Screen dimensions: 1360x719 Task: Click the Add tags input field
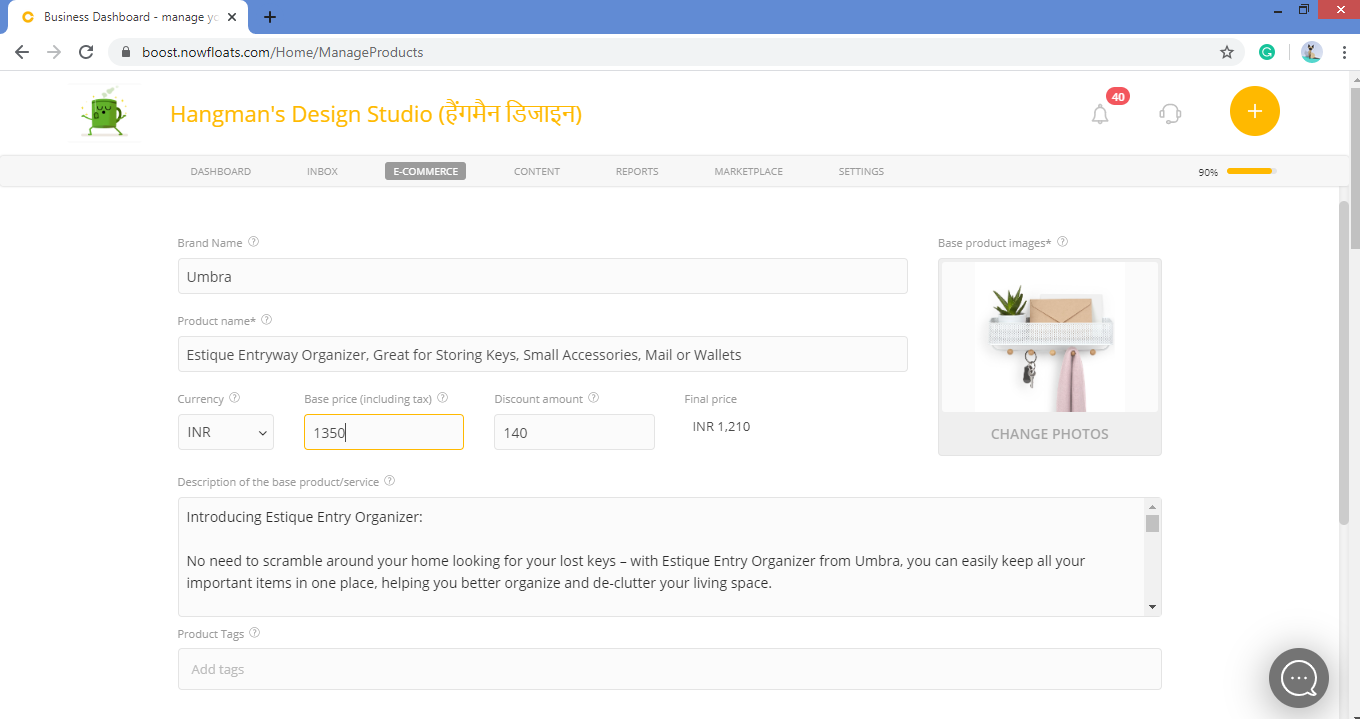670,669
